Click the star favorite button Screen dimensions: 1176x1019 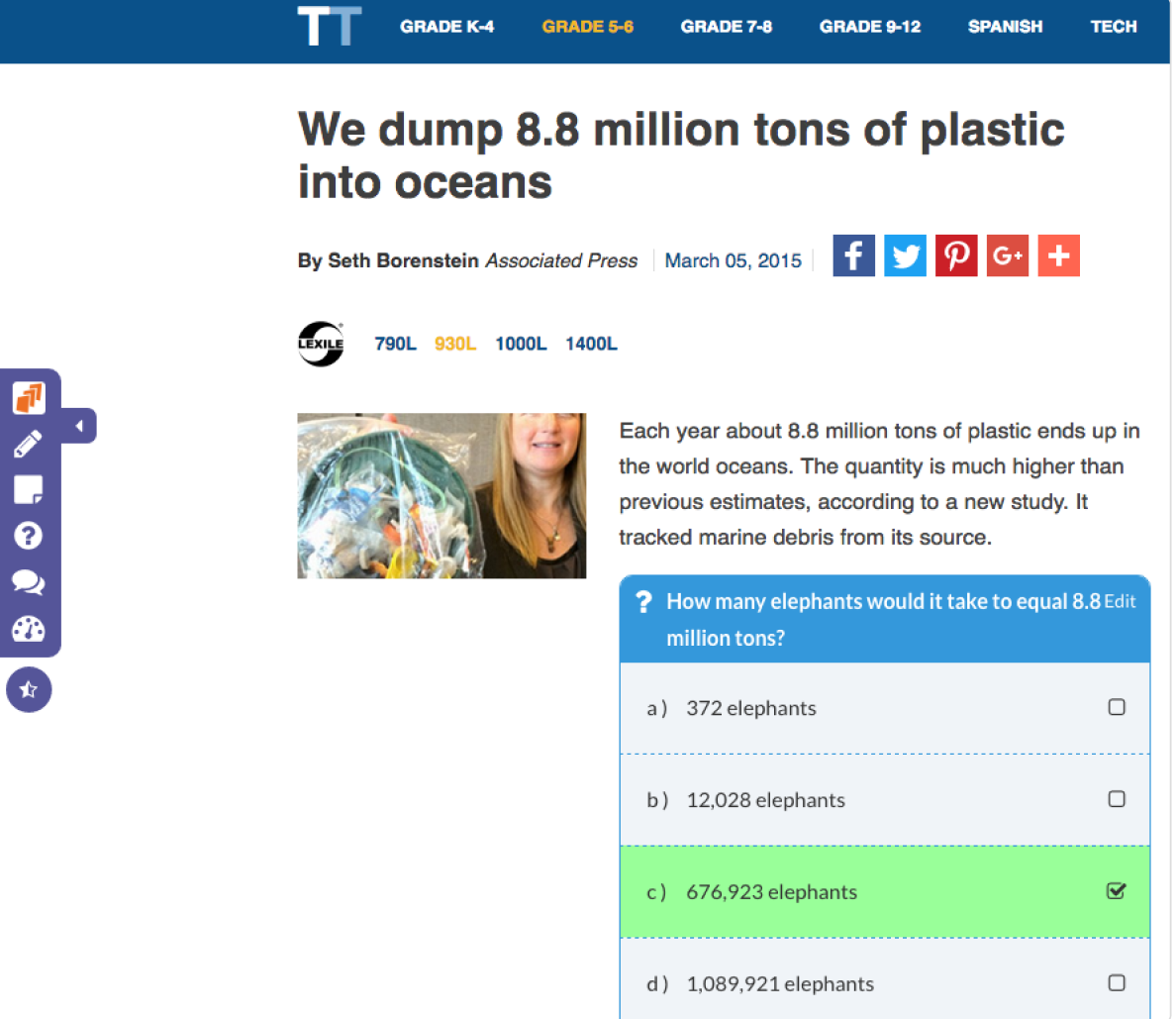pyautogui.click(x=29, y=689)
